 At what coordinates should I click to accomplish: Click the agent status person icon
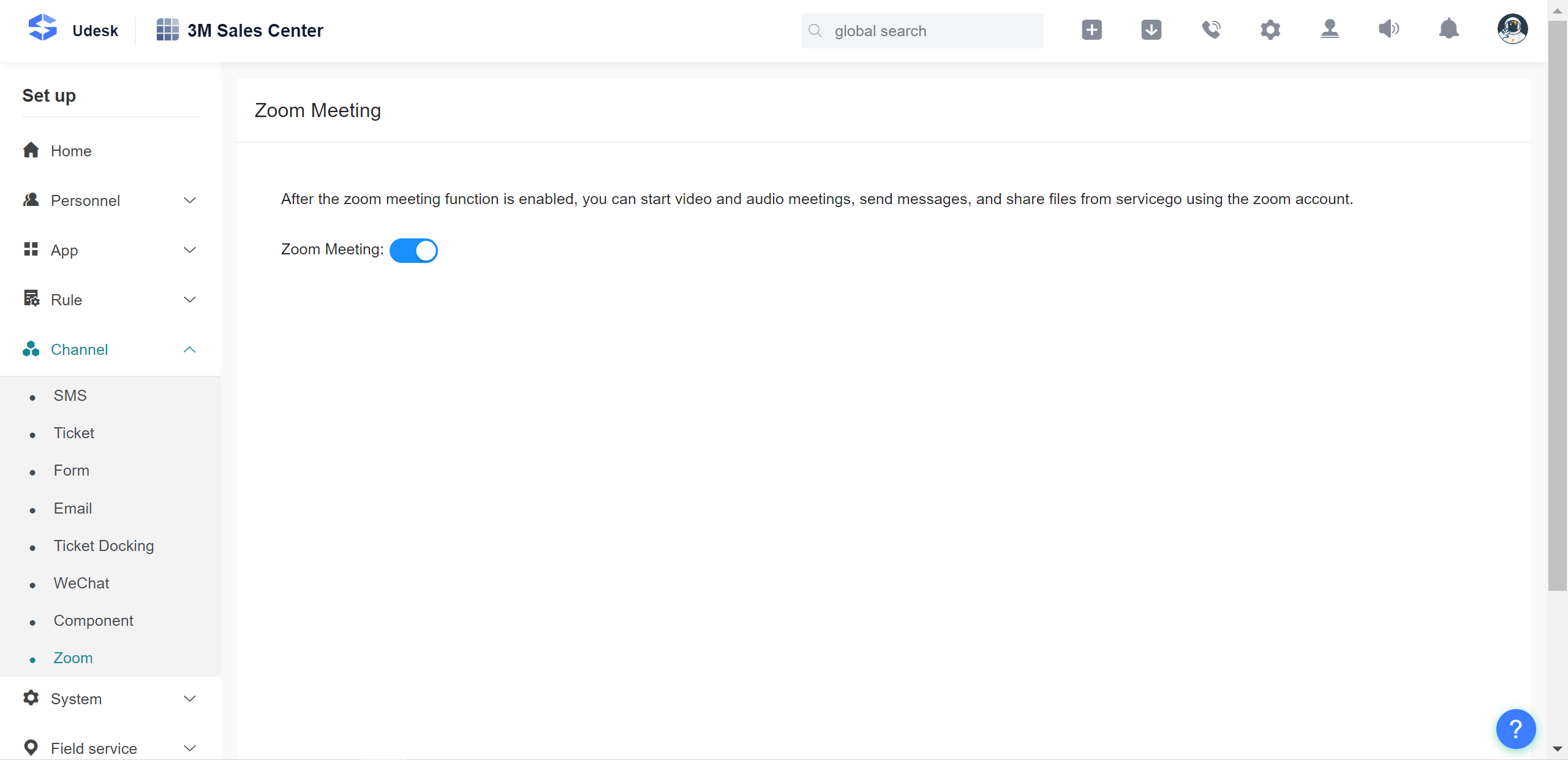tap(1330, 29)
